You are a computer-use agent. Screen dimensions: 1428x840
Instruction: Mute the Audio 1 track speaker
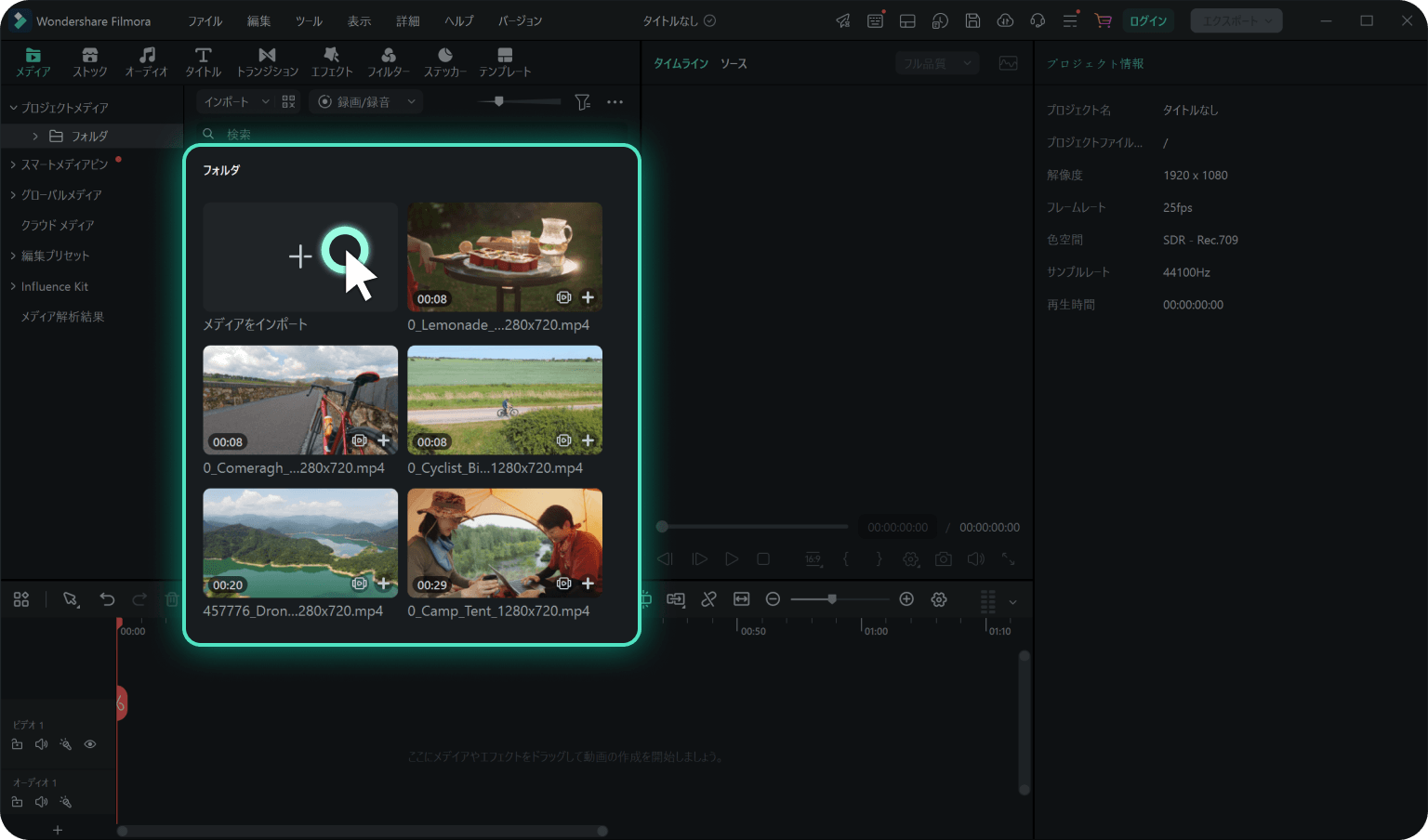tap(41, 802)
